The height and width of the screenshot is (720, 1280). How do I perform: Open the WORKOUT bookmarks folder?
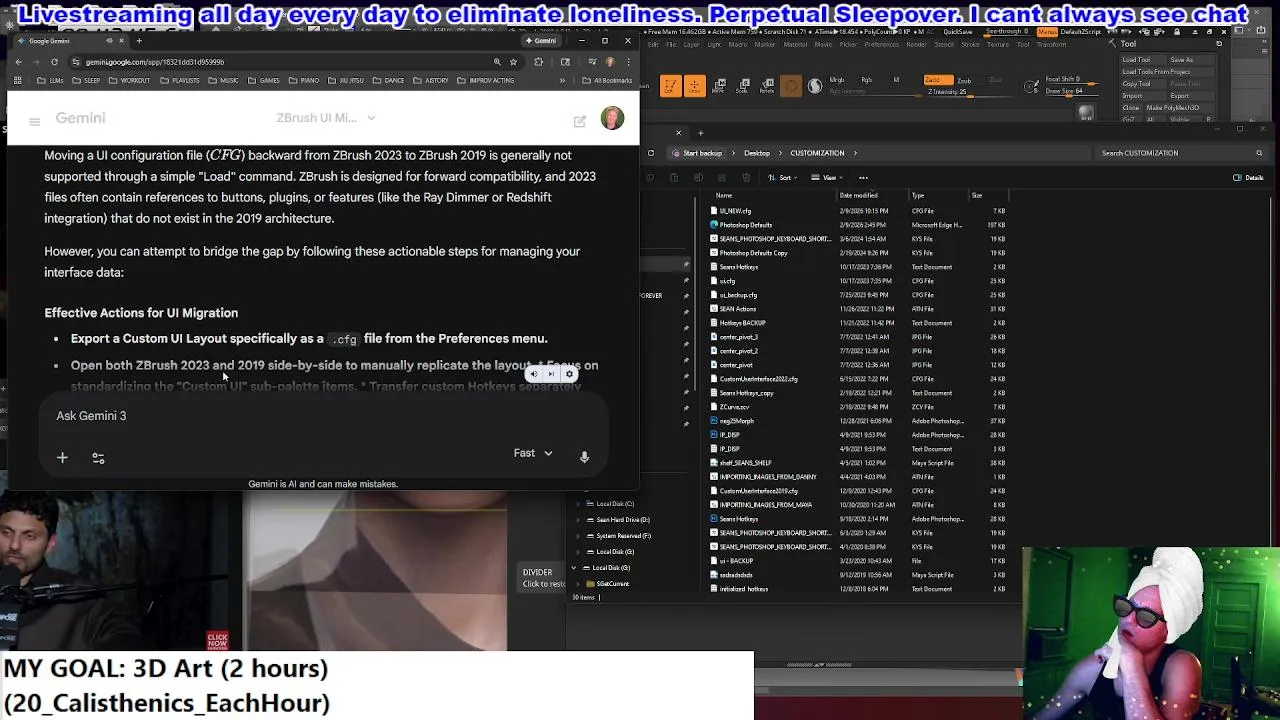131,80
